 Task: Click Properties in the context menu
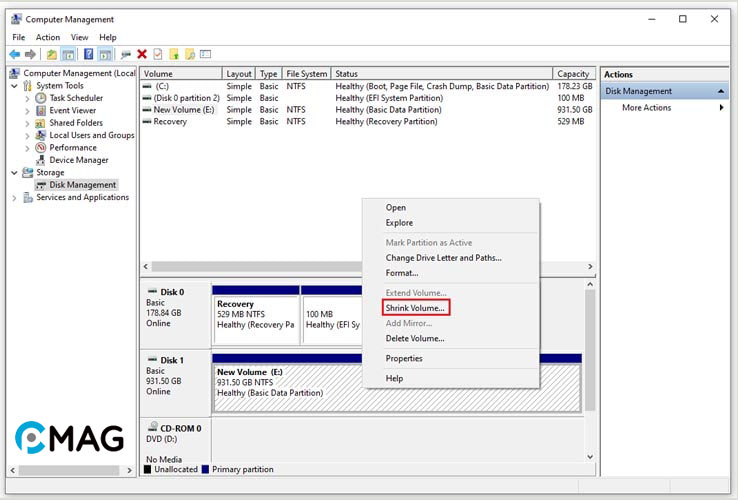tap(404, 358)
